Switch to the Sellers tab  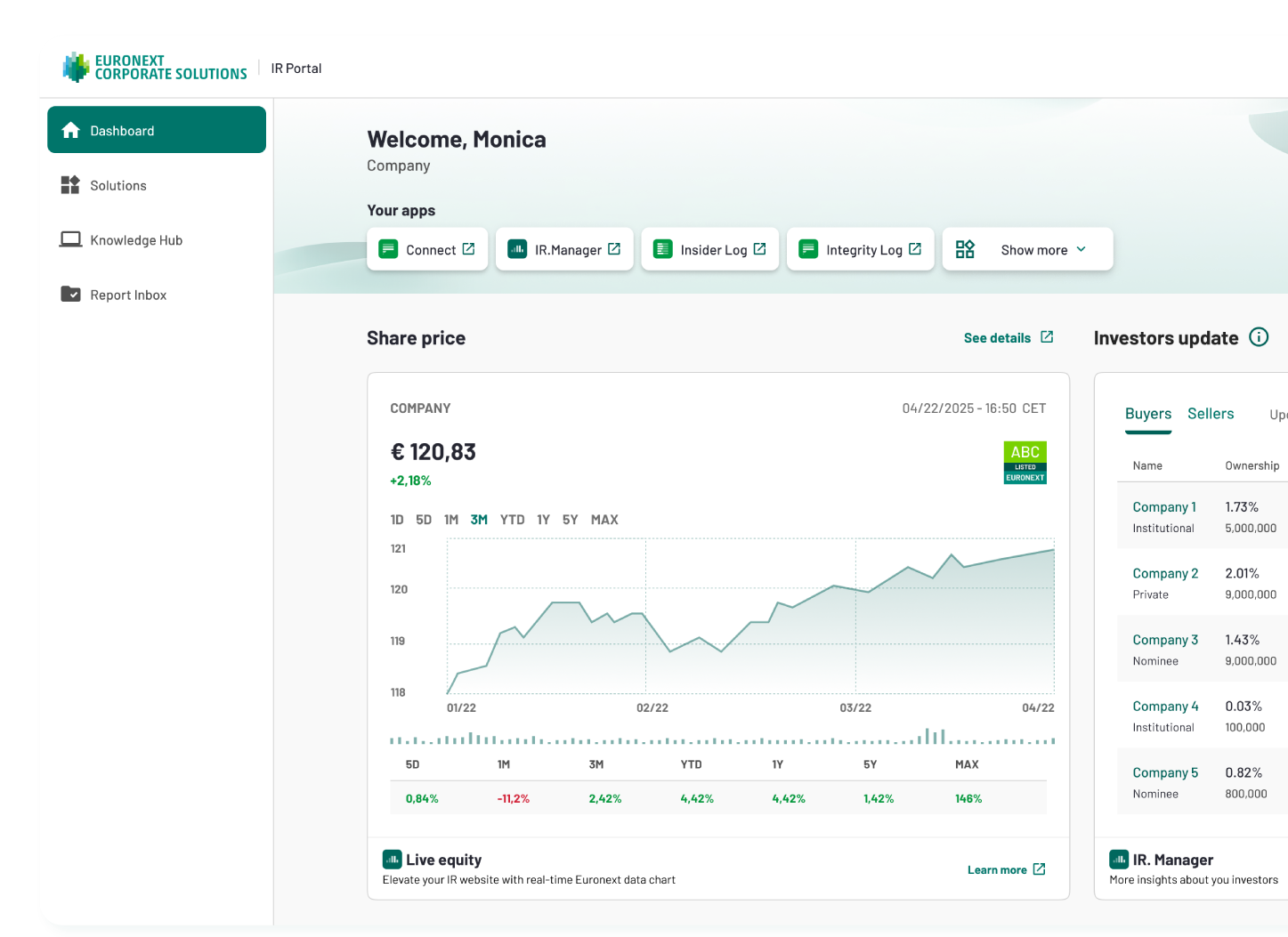[1211, 414]
